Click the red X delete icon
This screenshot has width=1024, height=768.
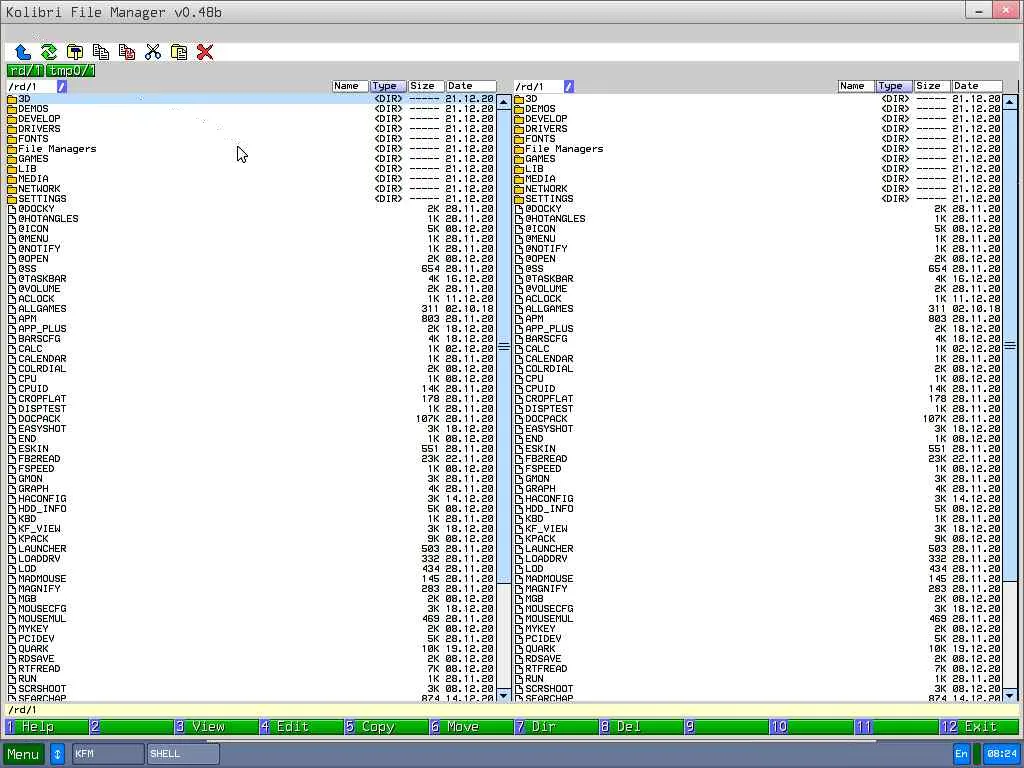(205, 52)
